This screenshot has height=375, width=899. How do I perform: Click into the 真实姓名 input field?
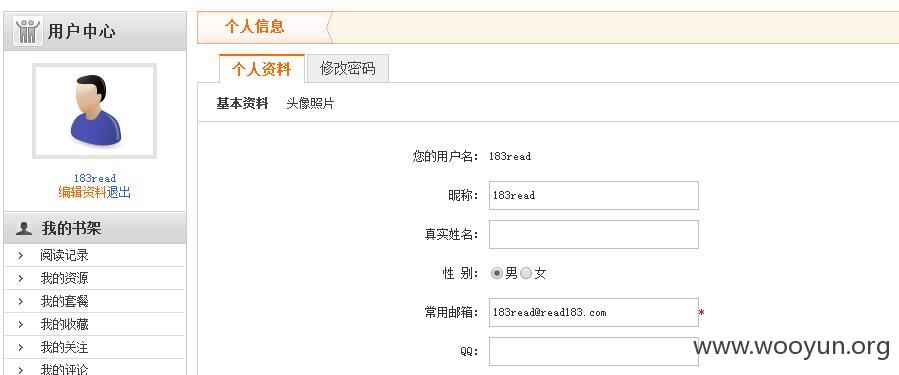click(x=593, y=235)
